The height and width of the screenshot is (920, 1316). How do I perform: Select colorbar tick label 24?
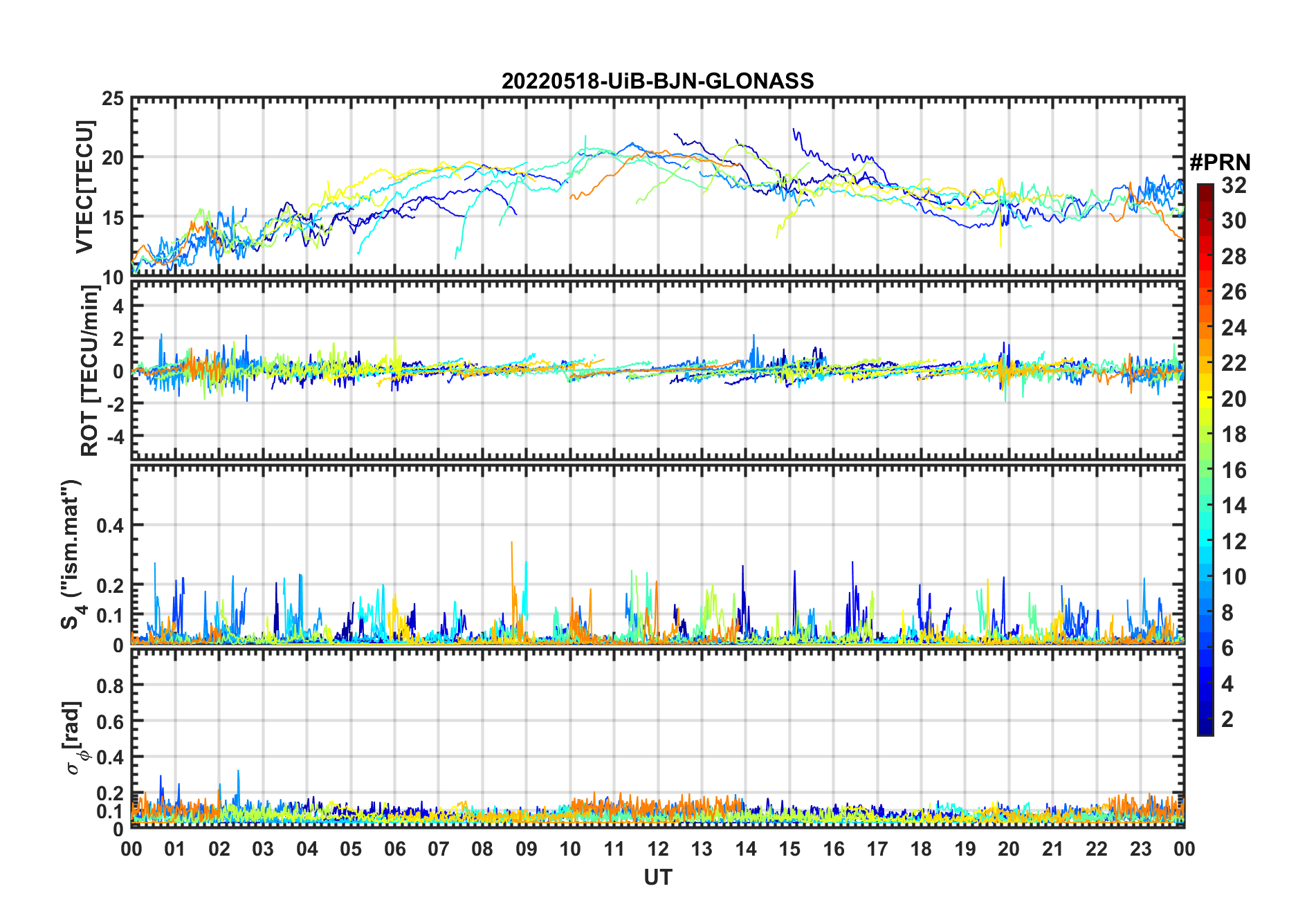coord(1234,328)
